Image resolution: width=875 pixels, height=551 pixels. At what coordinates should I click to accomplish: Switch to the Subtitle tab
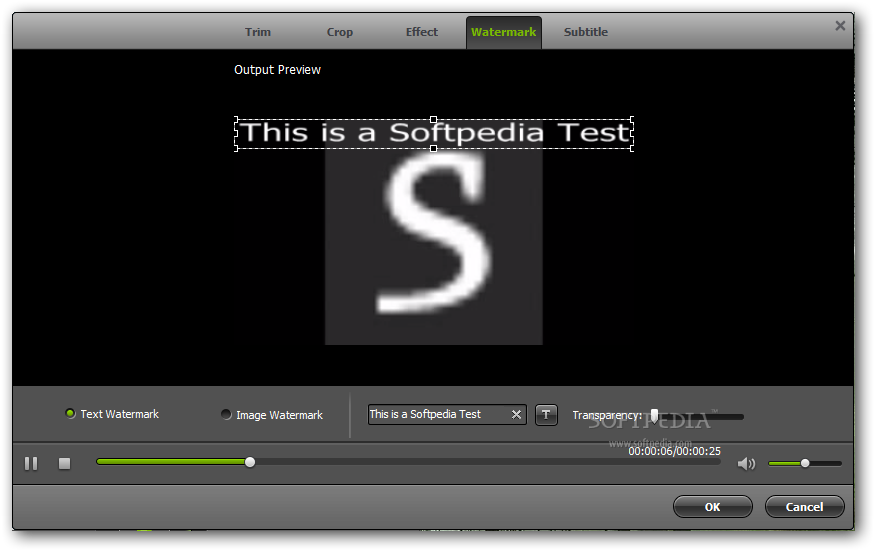click(x=586, y=32)
